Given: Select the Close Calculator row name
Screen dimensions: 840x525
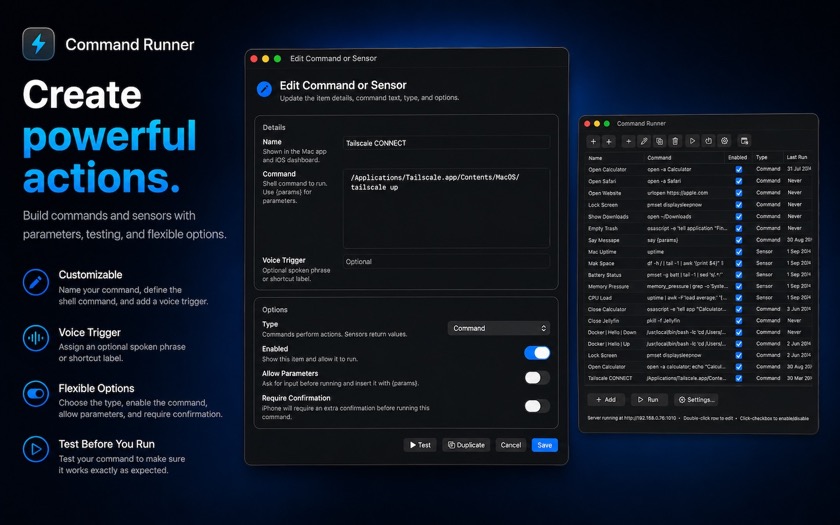Looking at the screenshot, I should pos(607,309).
